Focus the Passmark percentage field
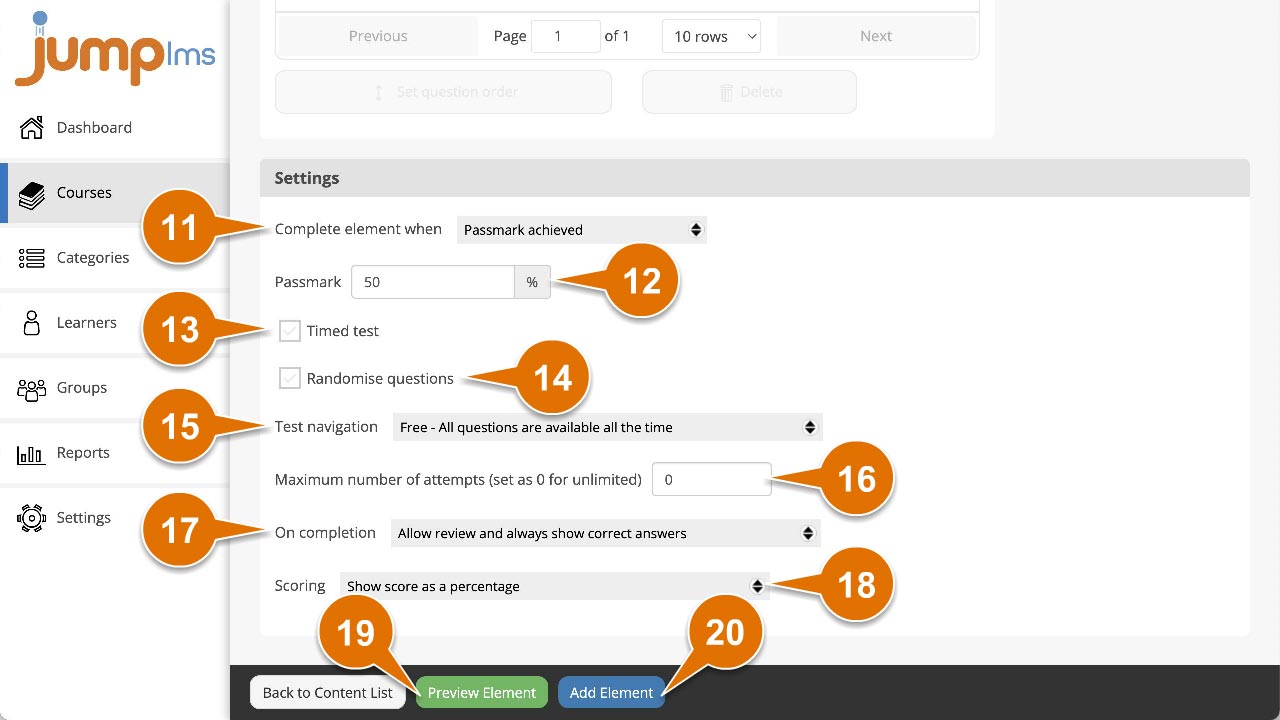 (x=433, y=282)
